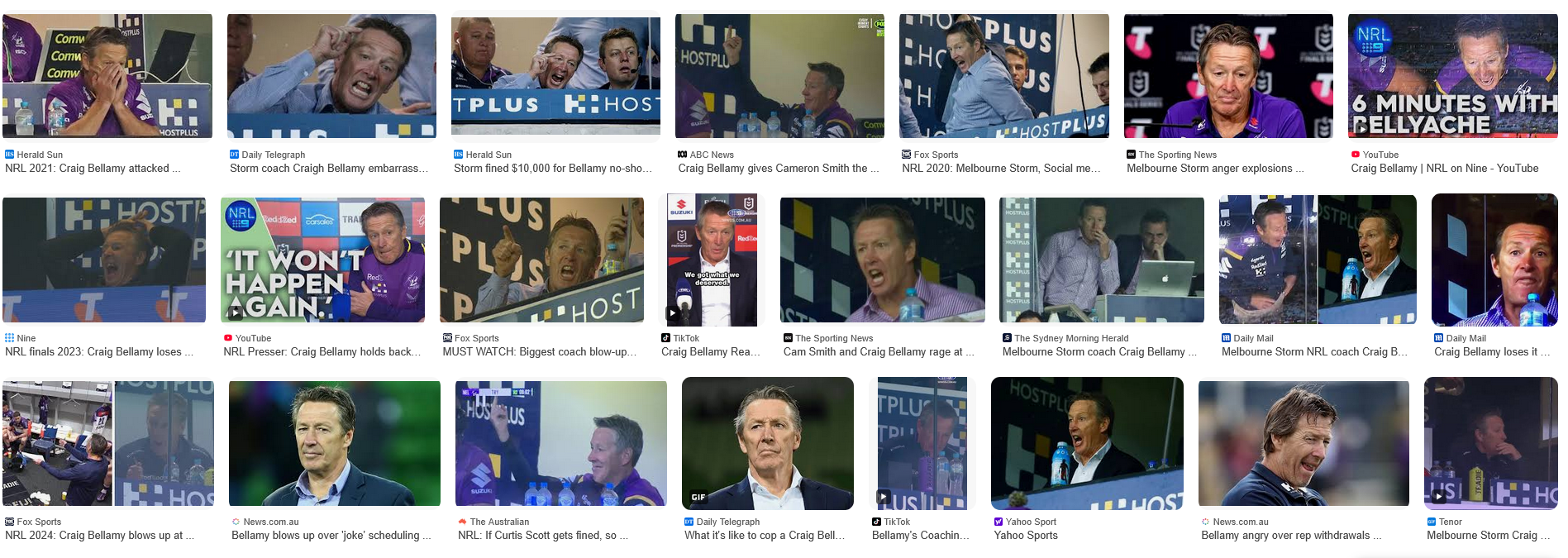
Task: Open the GIF thumbnail from Daily Telegraph
Action: click(768, 443)
